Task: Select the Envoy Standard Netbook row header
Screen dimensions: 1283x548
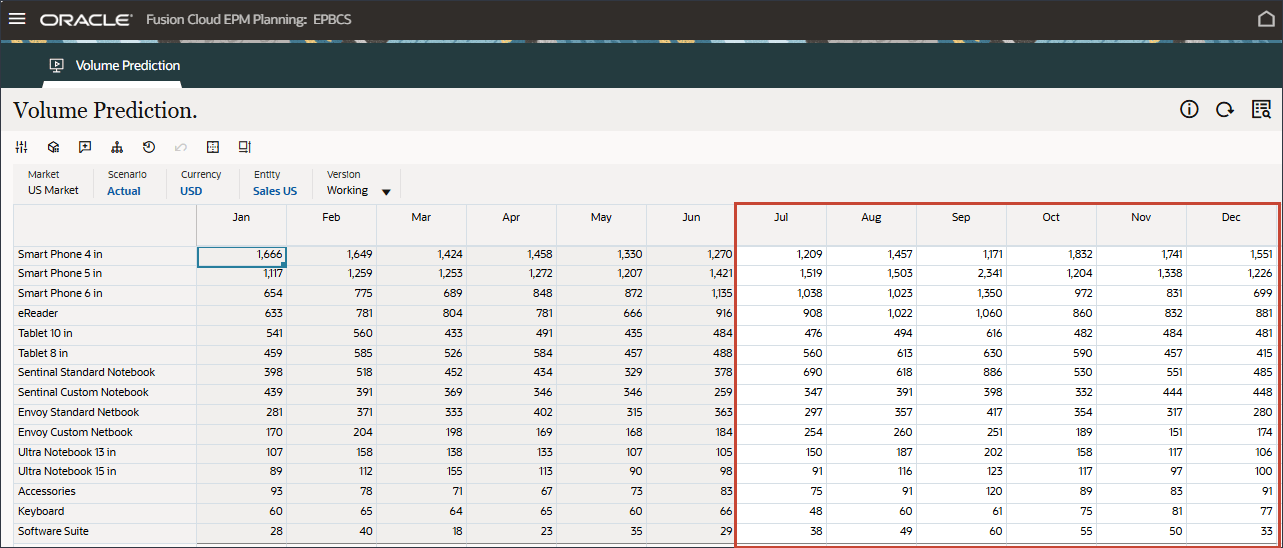Action: [x=105, y=412]
